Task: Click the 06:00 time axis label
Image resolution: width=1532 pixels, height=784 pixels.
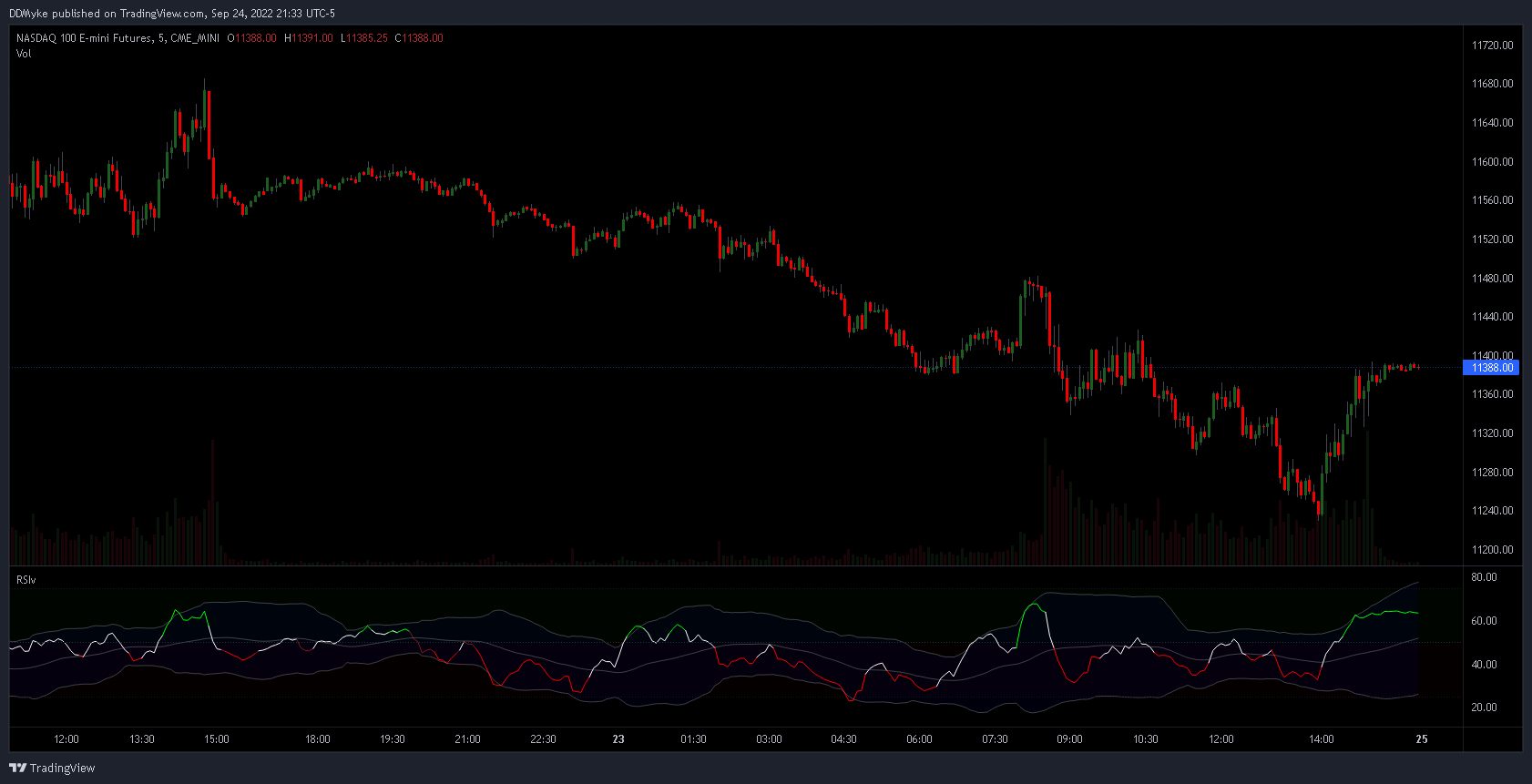Action: coord(920,739)
